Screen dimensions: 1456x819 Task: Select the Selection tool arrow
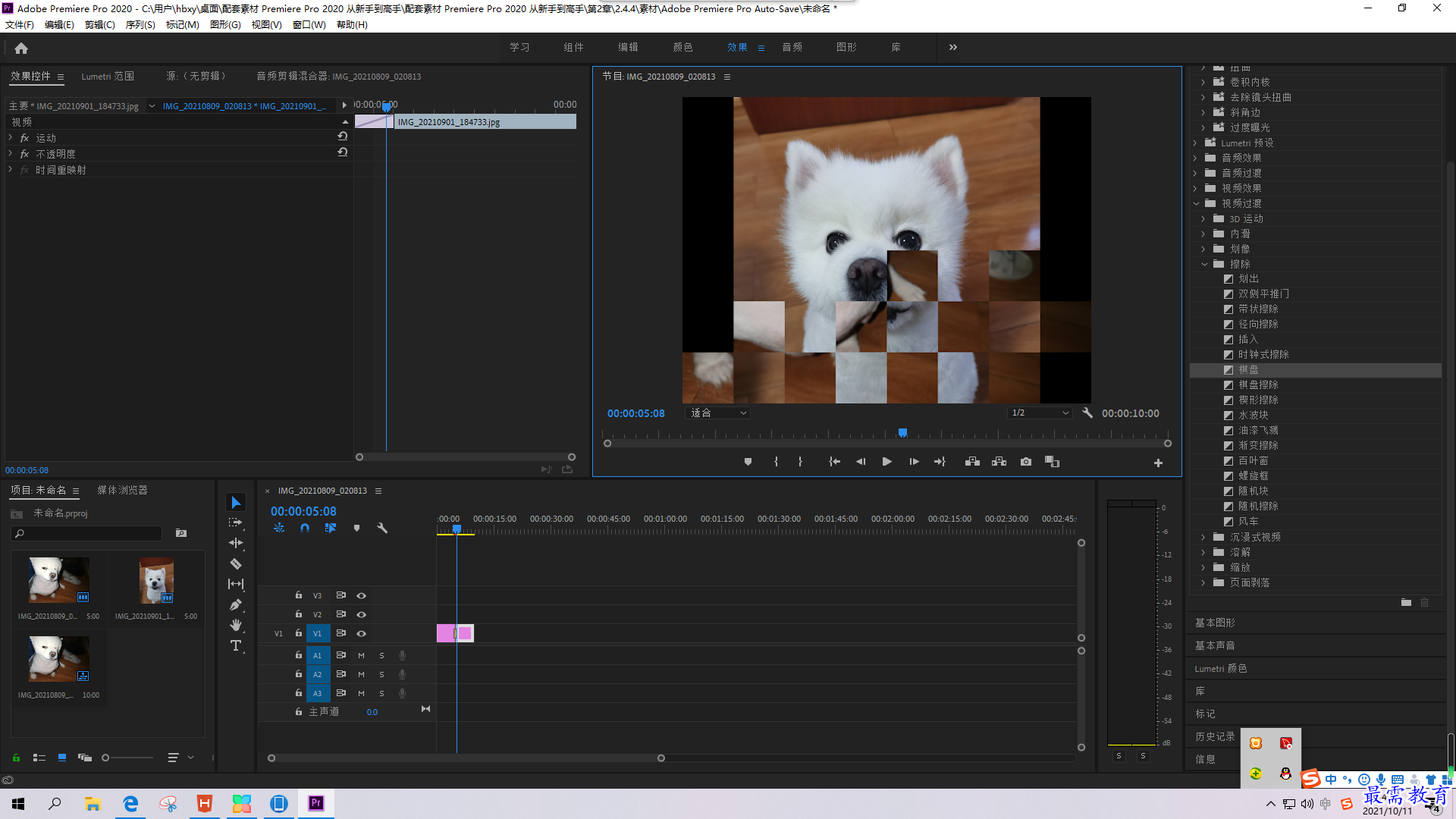click(x=236, y=503)
